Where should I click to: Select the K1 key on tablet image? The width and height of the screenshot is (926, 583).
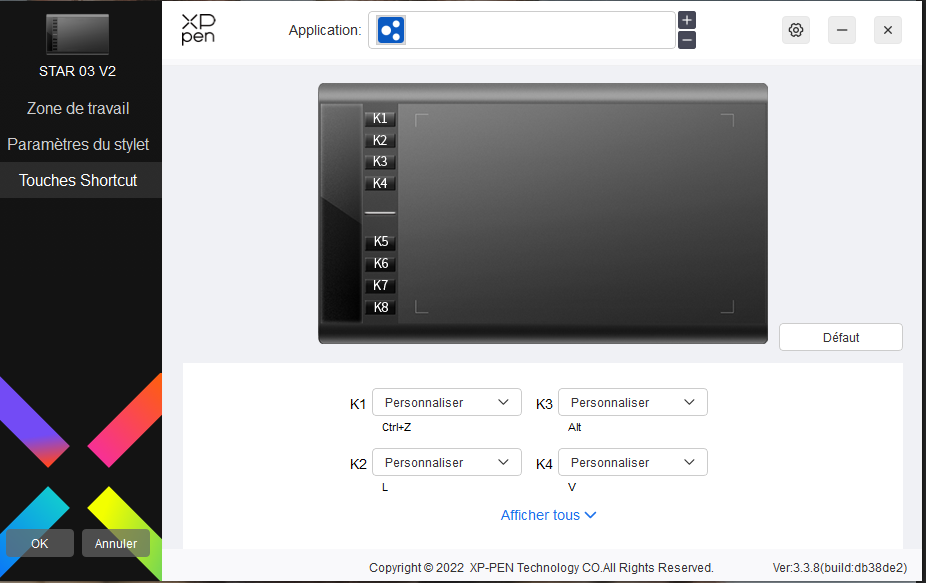(x=380, y=118)
